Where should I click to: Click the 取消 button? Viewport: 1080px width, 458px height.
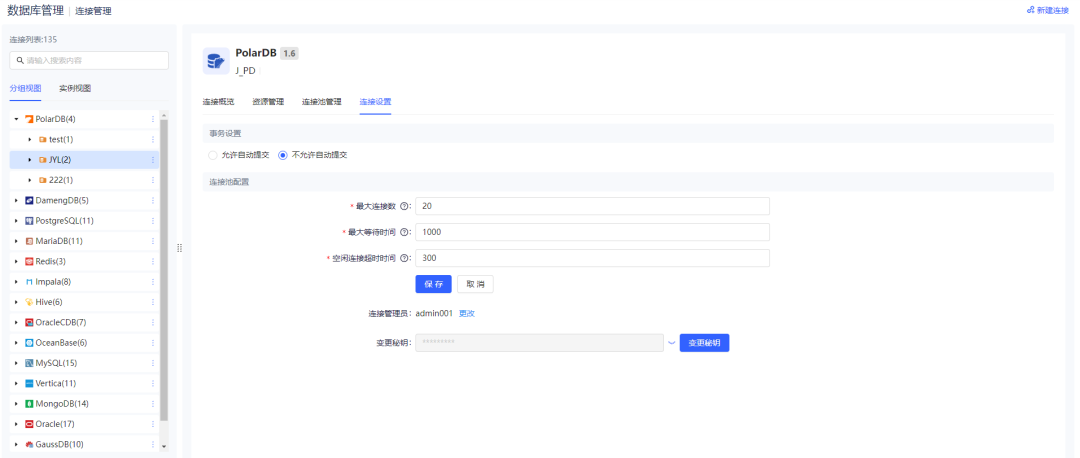point(475,284)
